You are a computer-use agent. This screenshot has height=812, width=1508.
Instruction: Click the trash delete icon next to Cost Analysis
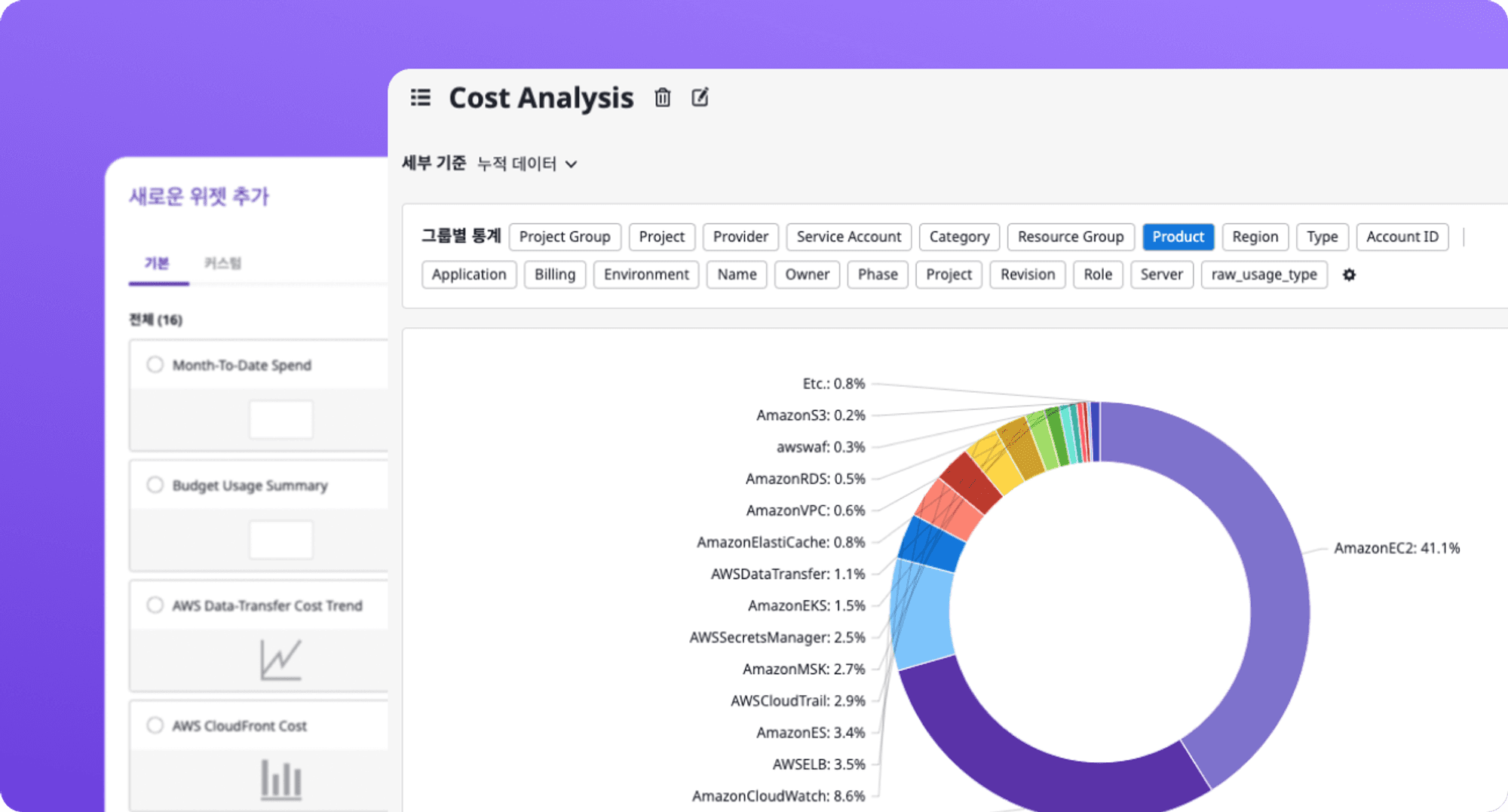click(662, 97)
